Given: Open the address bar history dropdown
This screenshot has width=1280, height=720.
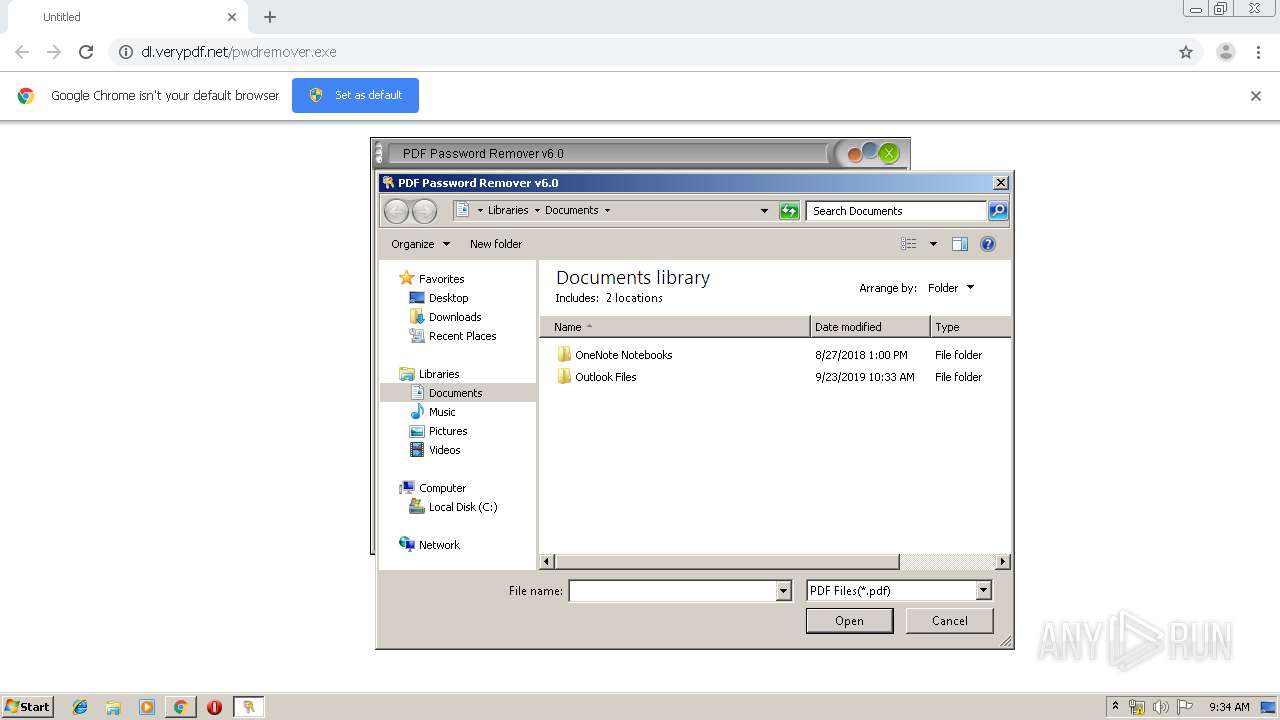Looking at the screenshot, I should (764, 211).
